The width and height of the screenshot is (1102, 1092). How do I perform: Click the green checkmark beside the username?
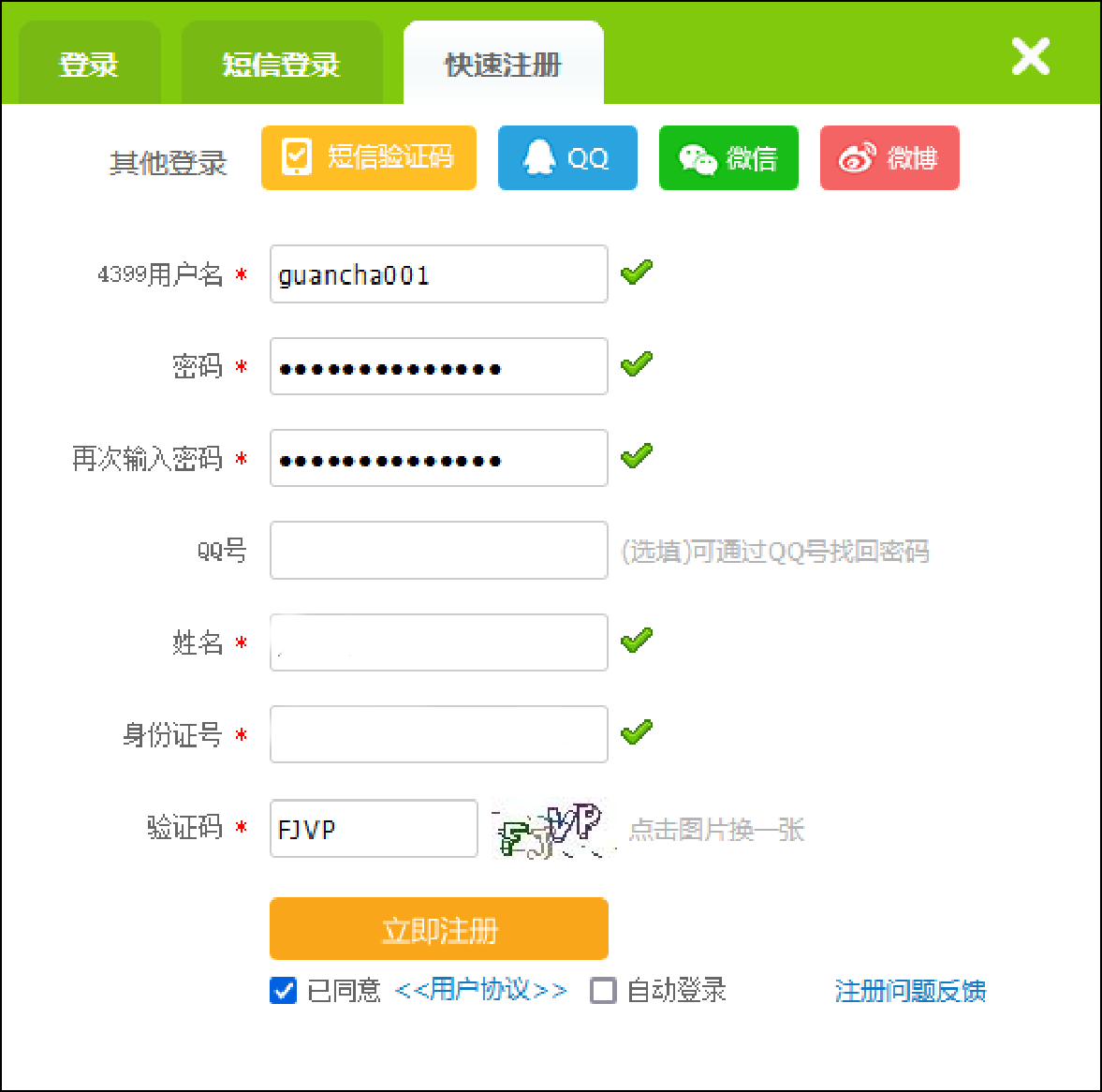pyautogui.click(x=637, y=272)
